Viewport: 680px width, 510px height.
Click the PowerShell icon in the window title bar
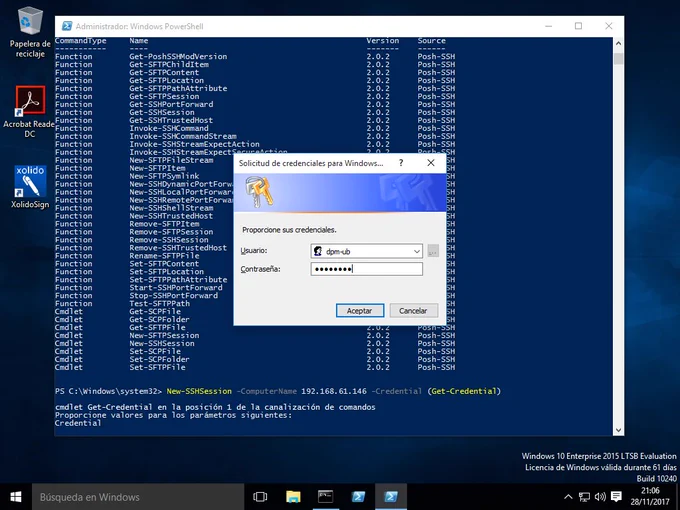coord(66,26)
